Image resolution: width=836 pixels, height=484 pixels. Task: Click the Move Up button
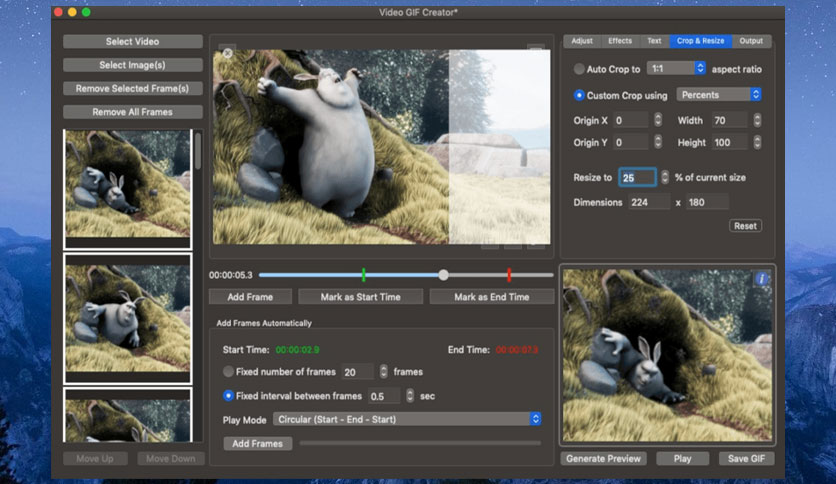(x=95, y=458)
